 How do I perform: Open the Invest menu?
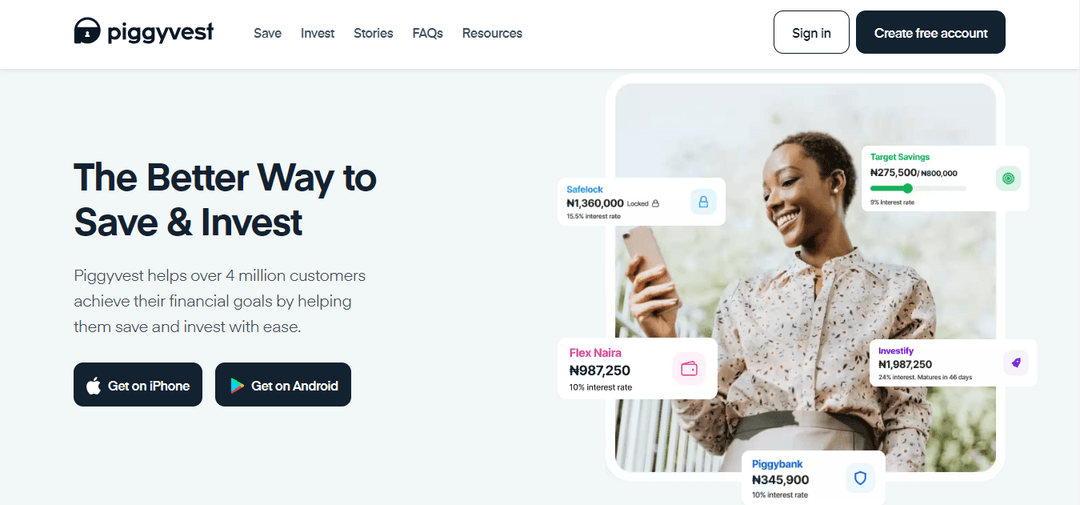[318, 33]
